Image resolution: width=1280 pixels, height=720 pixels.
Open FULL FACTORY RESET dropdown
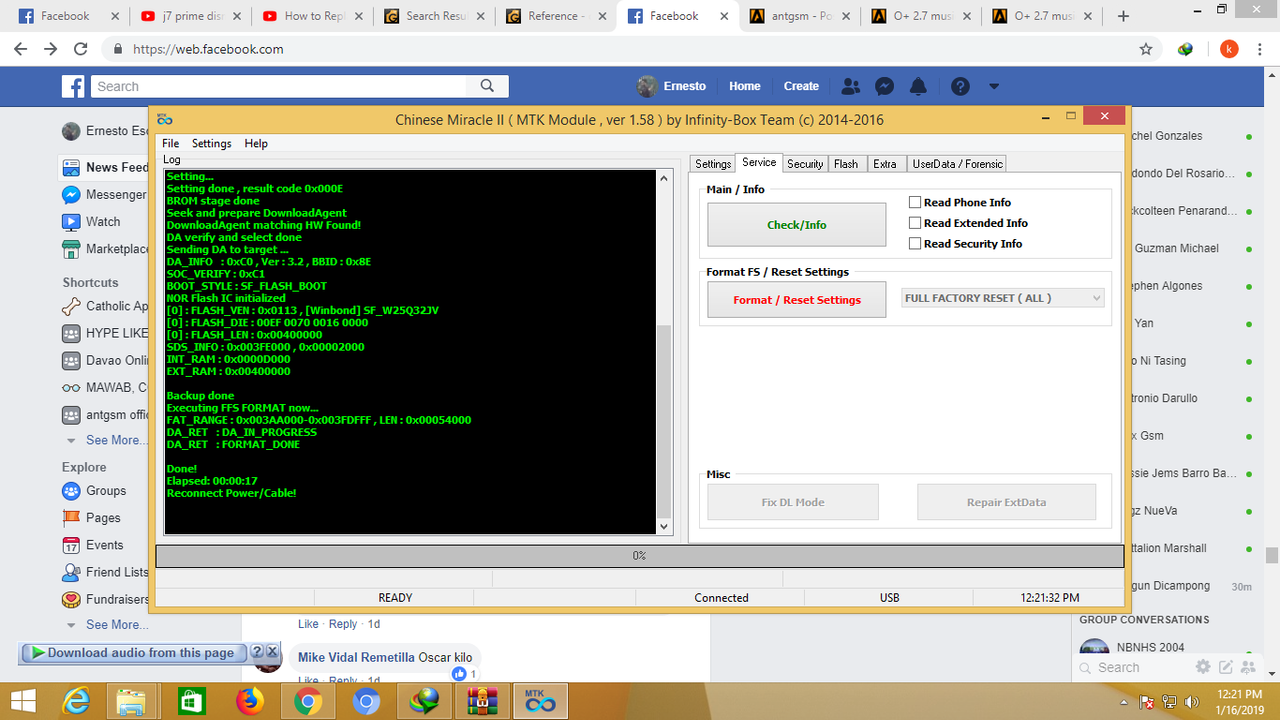click(1002, 298)
